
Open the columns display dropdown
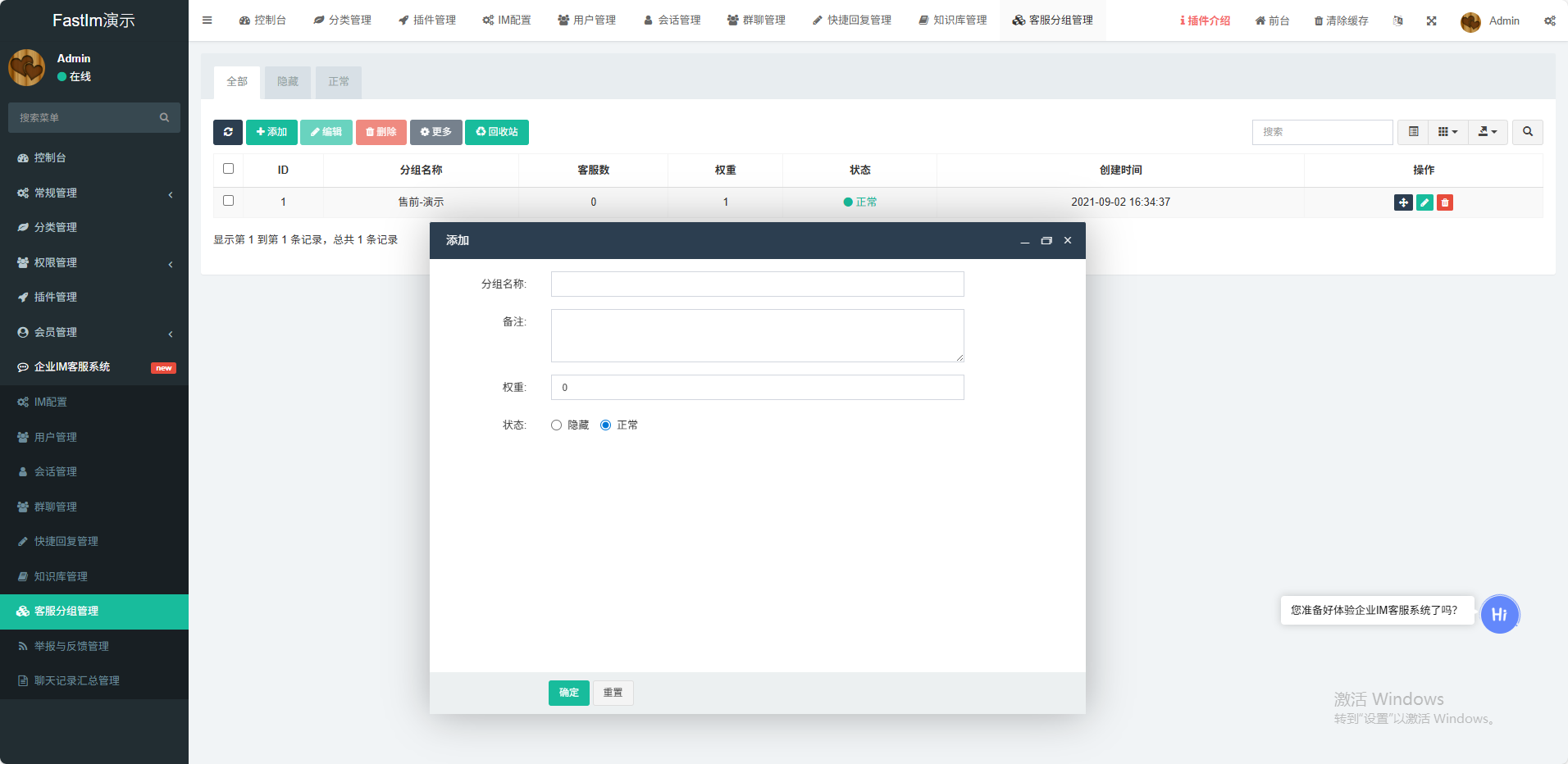point(1447,132)
